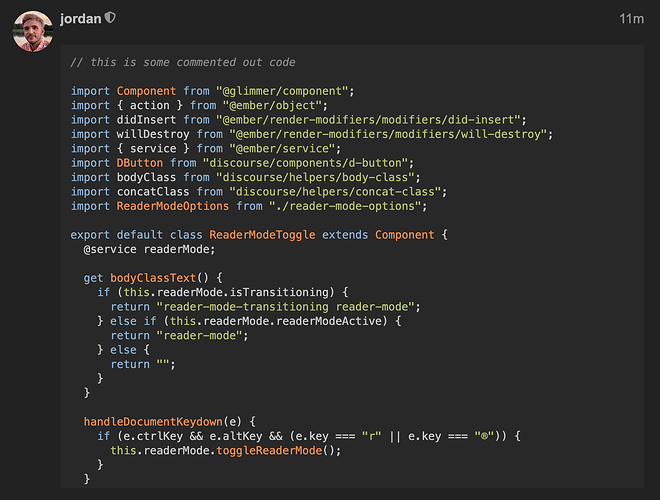Click the return ""; line
The width and height of the screenshot is (660, 500).
143,364
